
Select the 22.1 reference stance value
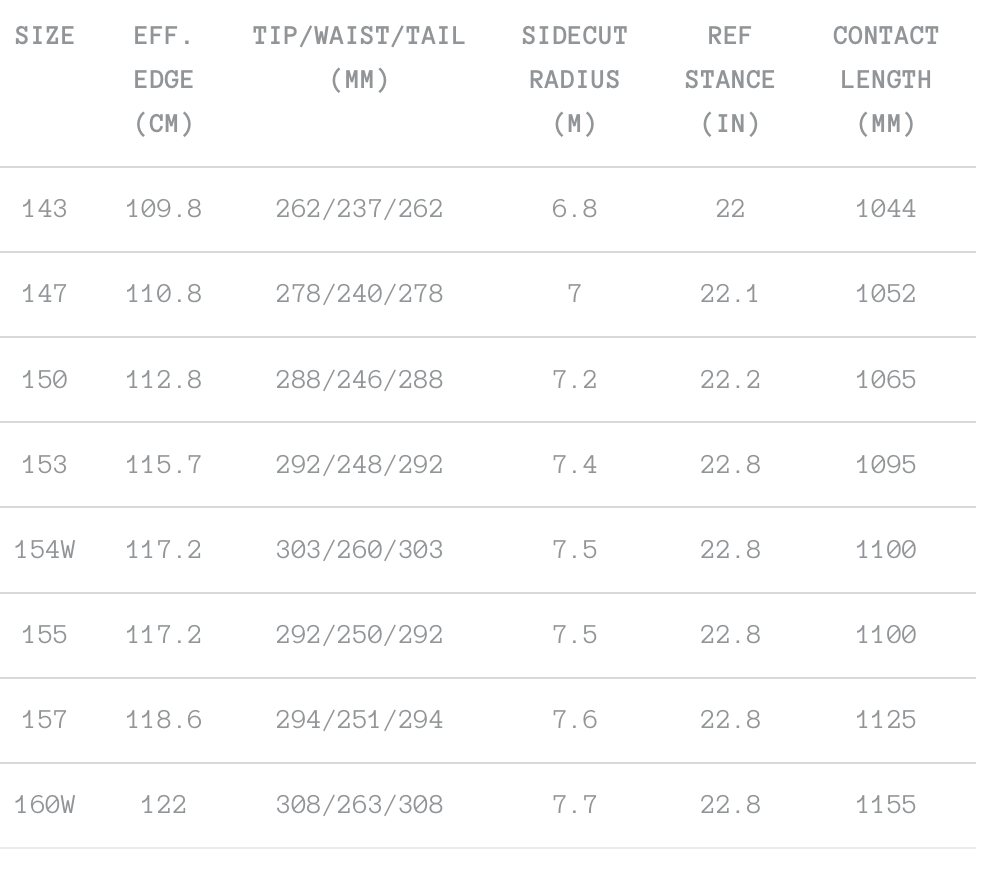coord(729,295)
